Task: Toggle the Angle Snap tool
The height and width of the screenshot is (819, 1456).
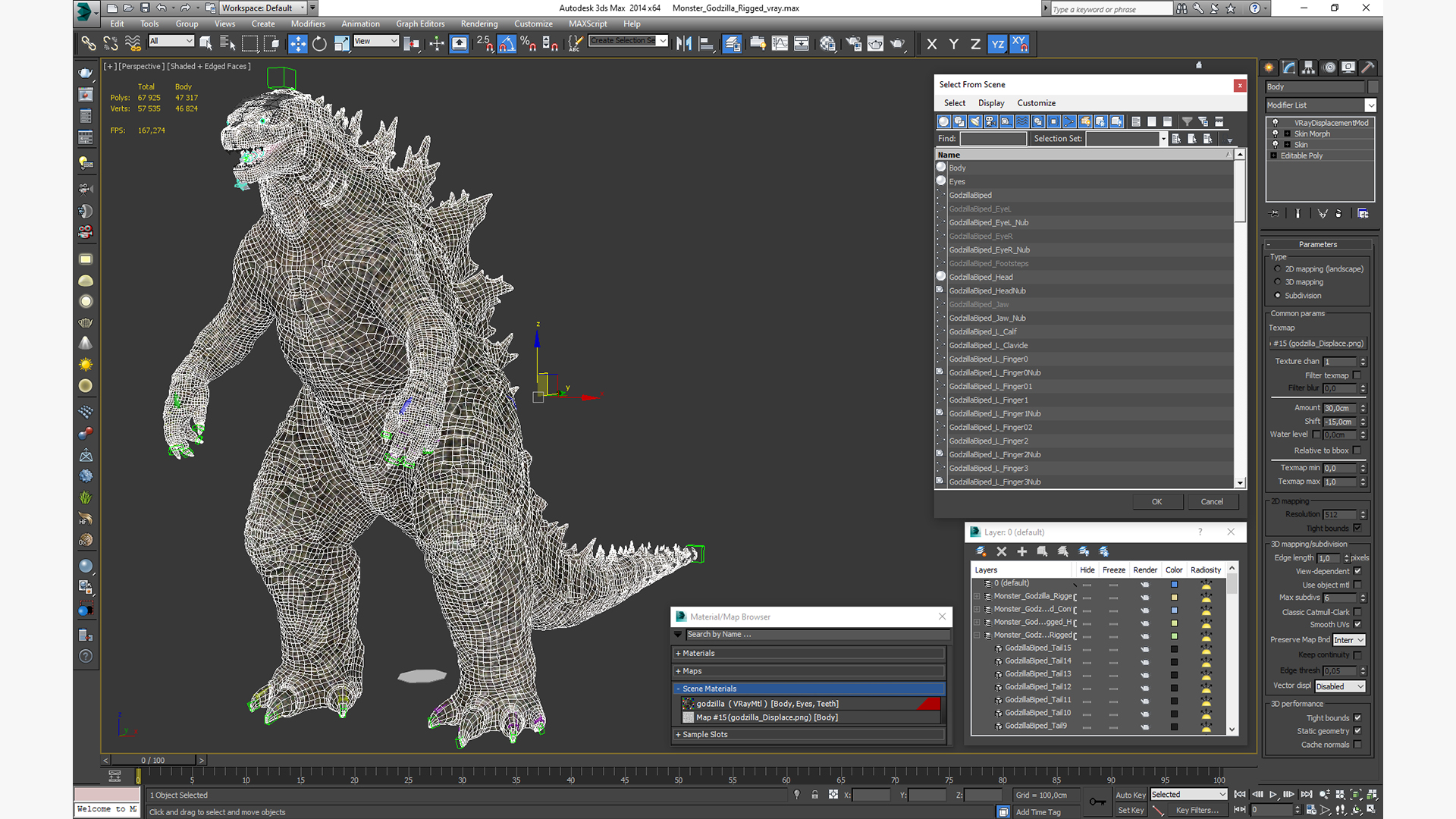Action: (x=507, y=44)
